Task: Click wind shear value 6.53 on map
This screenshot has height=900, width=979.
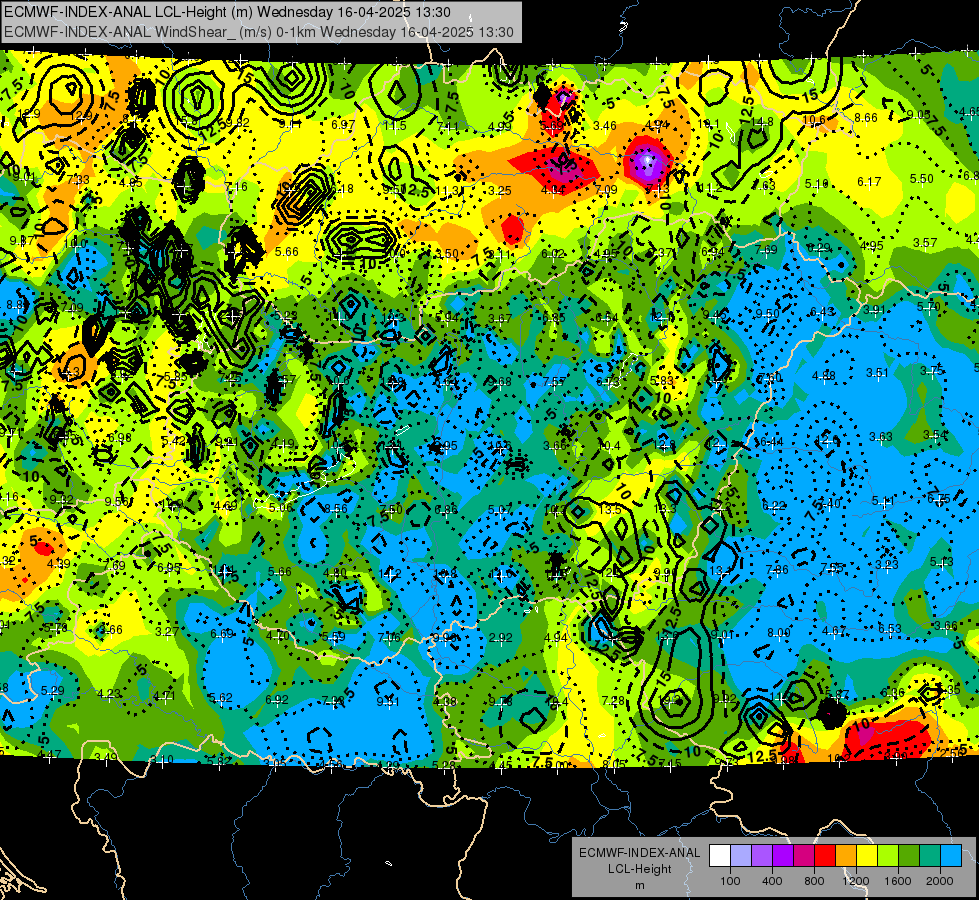Action: pos(890,628)
